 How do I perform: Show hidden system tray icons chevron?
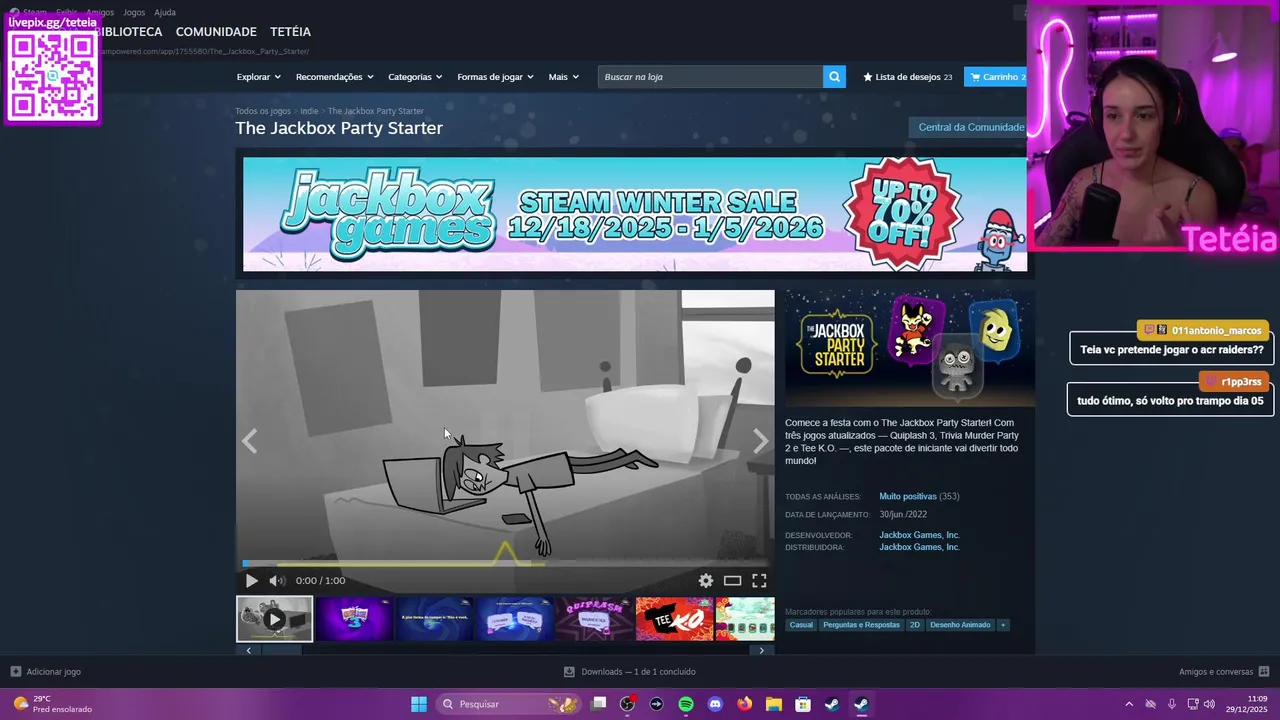pyautogui.click(x=1129, y=704)
